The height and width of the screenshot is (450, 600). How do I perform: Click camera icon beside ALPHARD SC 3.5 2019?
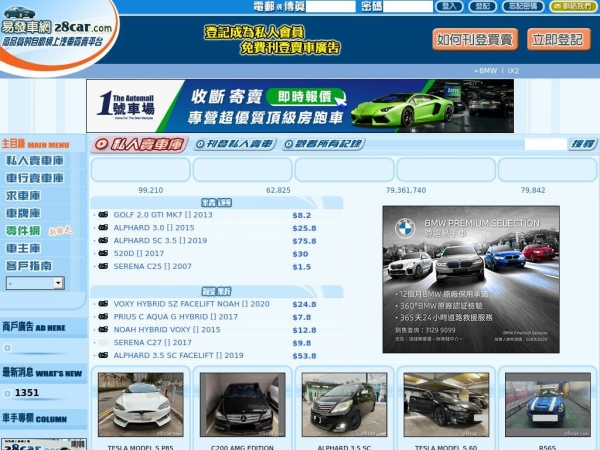[x=103, y=240]
